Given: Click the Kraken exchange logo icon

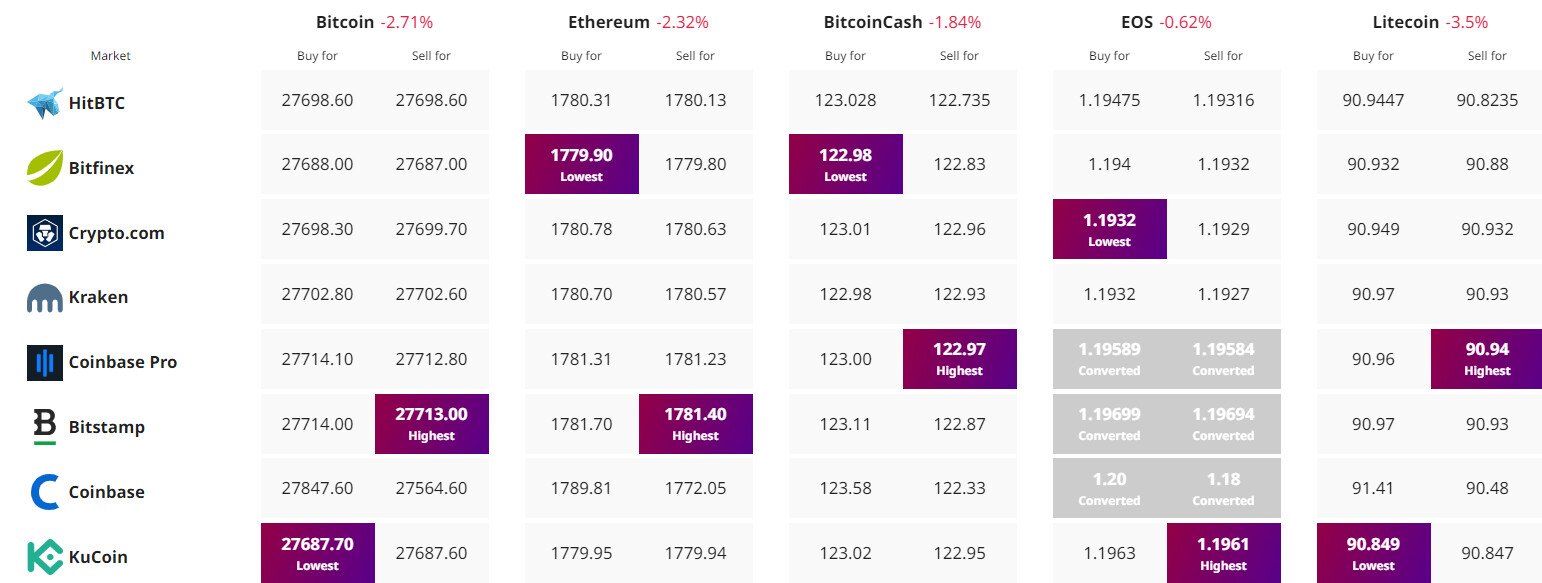Looking at the screenshot, I should coord(45,297).
